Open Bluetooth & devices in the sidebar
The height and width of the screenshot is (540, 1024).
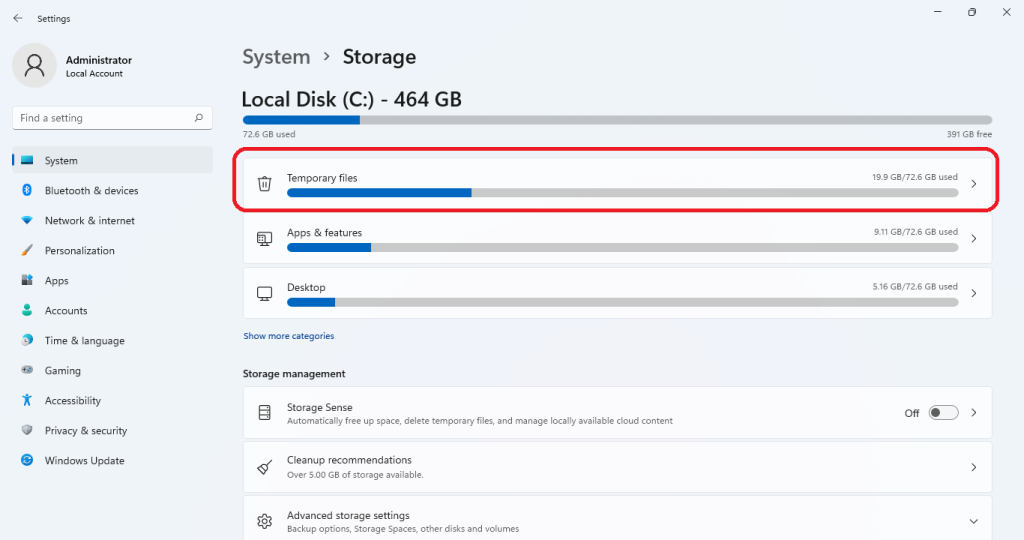tap(91, 191)
